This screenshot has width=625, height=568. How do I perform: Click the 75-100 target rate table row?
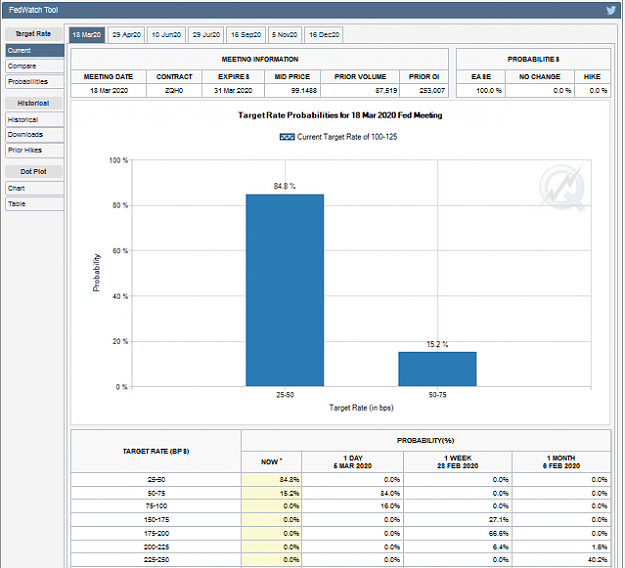coord(341,506)
